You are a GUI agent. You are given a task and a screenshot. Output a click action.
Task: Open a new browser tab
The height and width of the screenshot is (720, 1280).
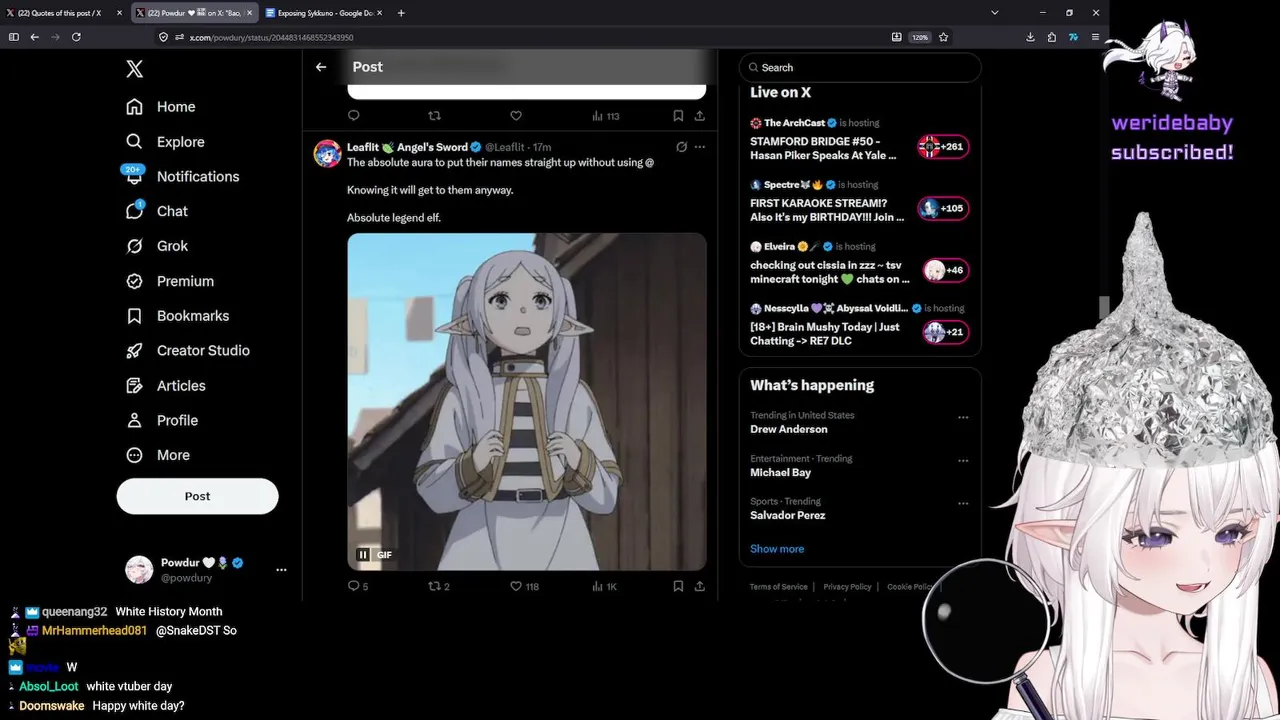pyautogui.click(x=401, y=13)
